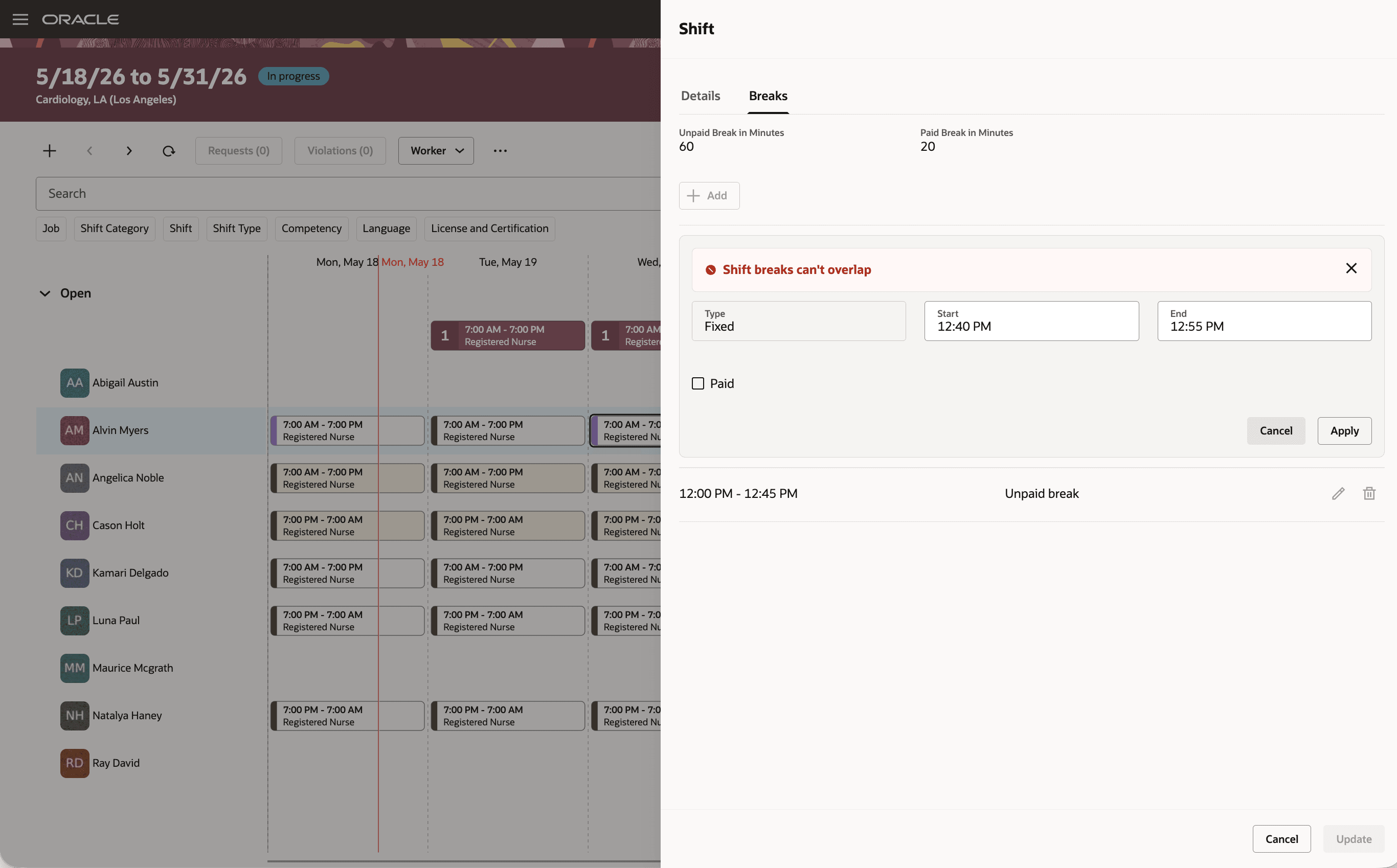Open the Language filter
Image resolution: width=1397 pixels, height=868 pixels.
pyautogui.click(x=386, y=229)
